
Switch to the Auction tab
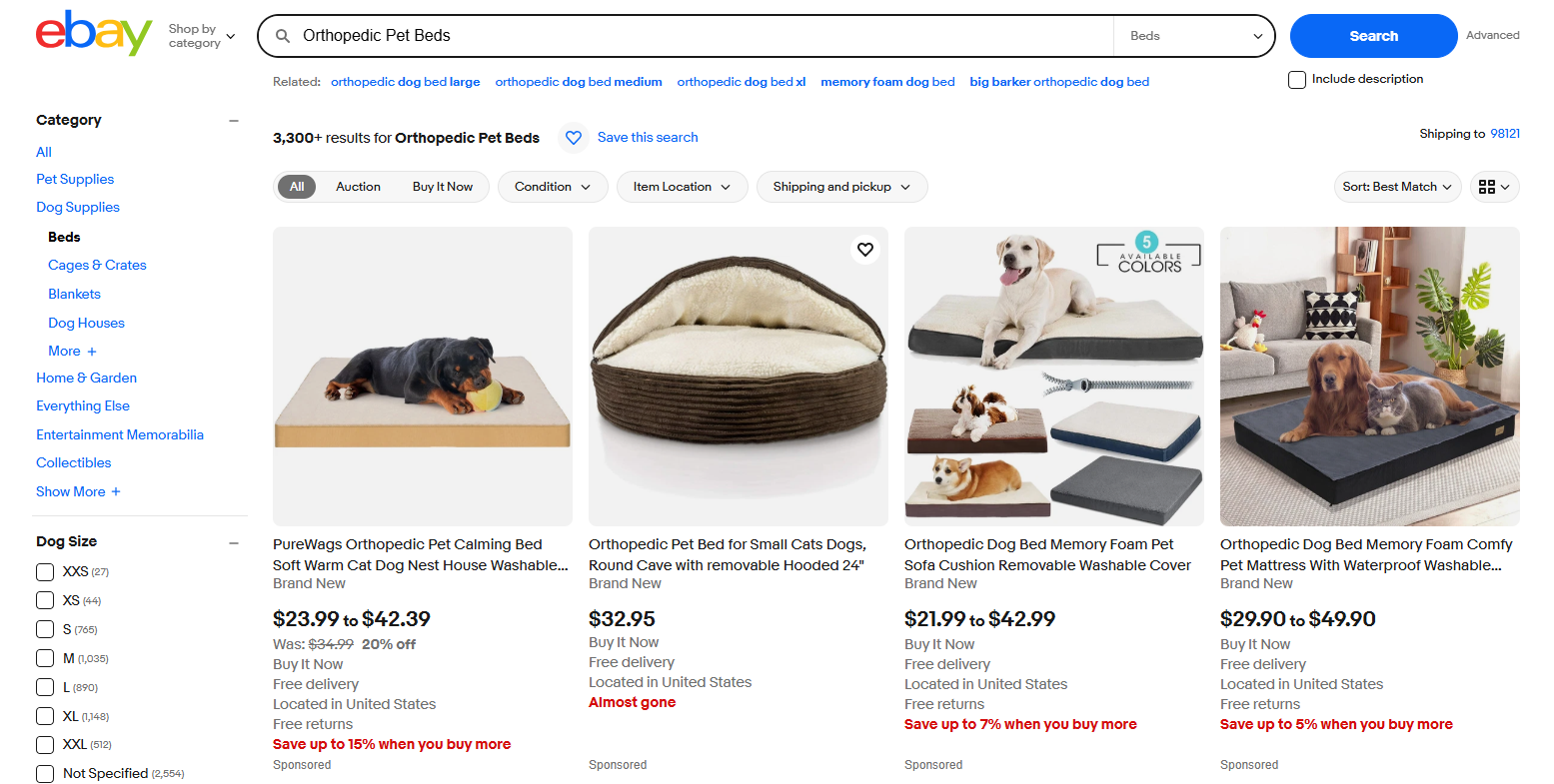(357, 187)
